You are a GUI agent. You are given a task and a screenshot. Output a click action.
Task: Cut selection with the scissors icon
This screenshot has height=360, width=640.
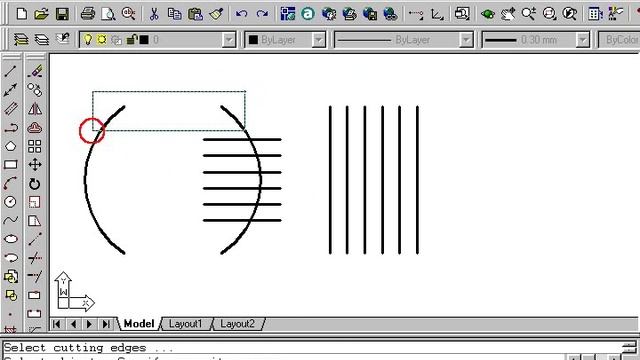[154, 14]
